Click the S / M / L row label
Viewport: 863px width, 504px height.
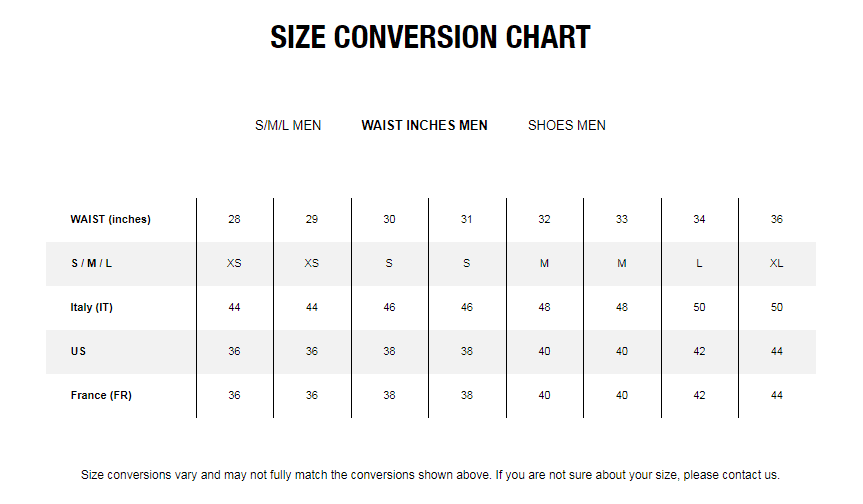point(91,263)
